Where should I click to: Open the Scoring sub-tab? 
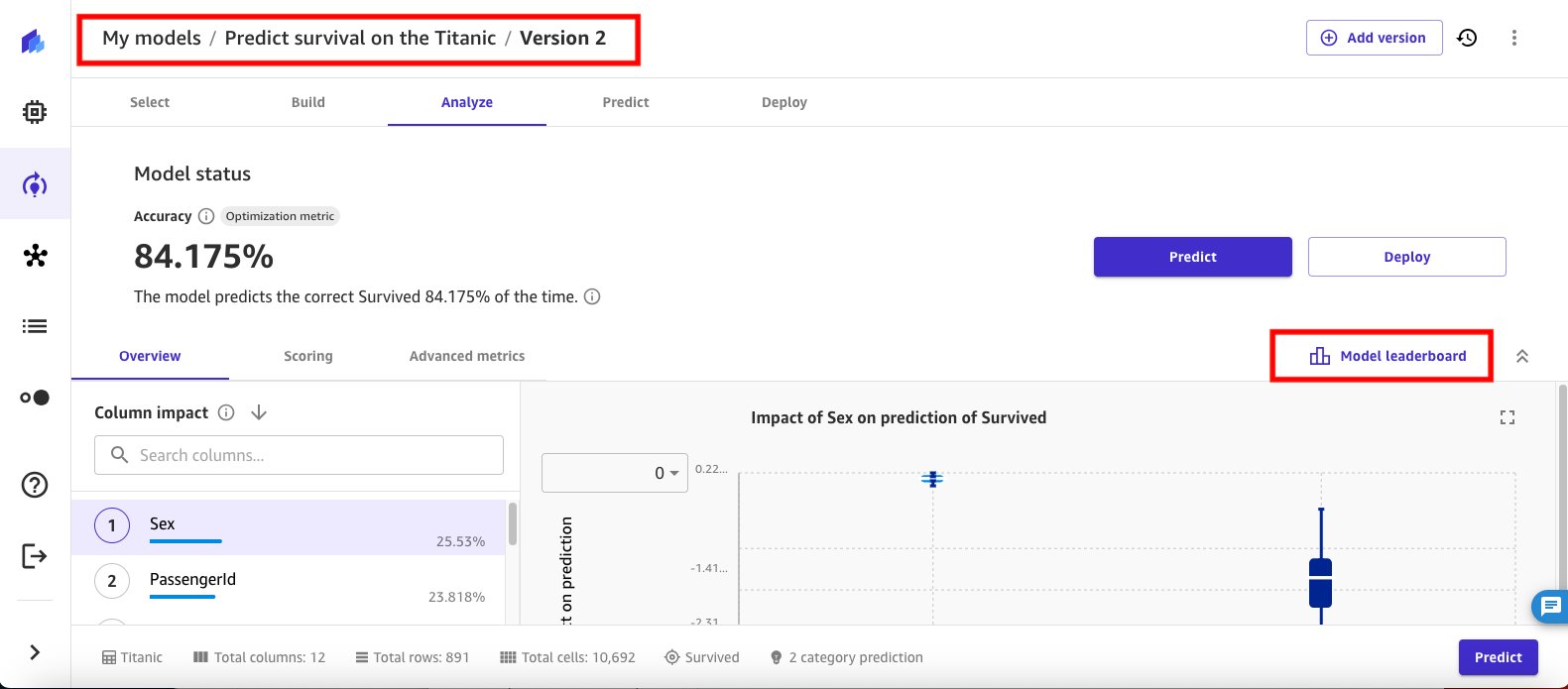click(308, 356)
